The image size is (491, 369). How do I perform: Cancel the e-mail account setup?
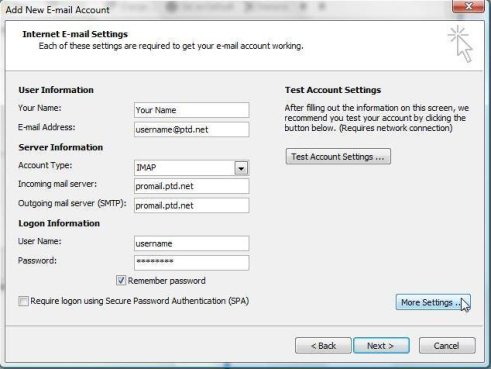tap(447, 346)
